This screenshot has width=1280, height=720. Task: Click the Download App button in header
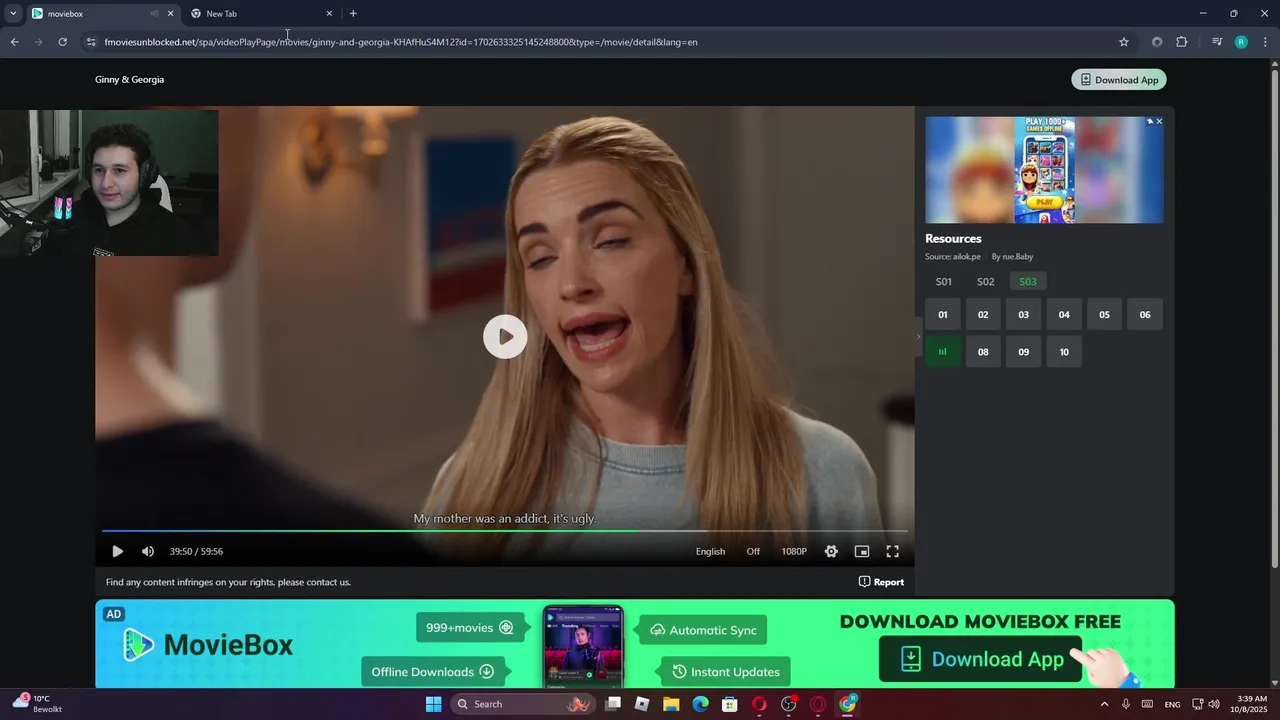click(1119, 80)
